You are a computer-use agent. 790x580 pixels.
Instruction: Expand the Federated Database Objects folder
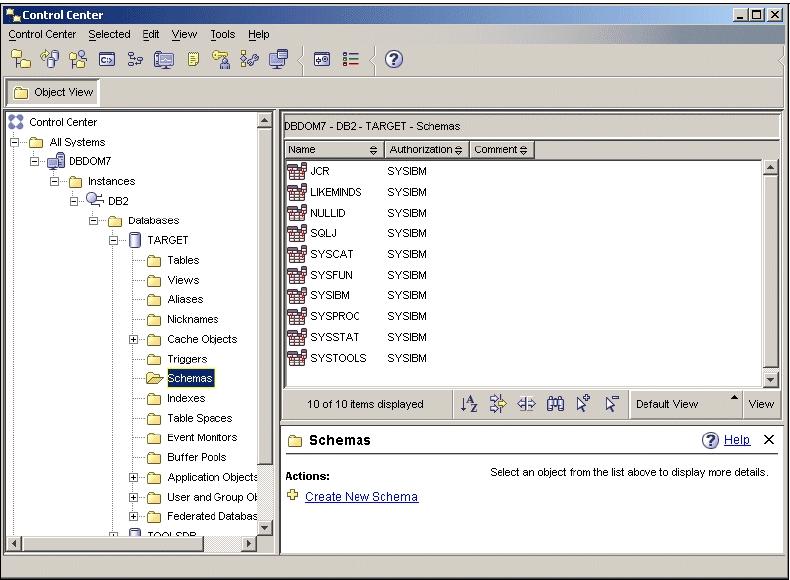point(133,517)
